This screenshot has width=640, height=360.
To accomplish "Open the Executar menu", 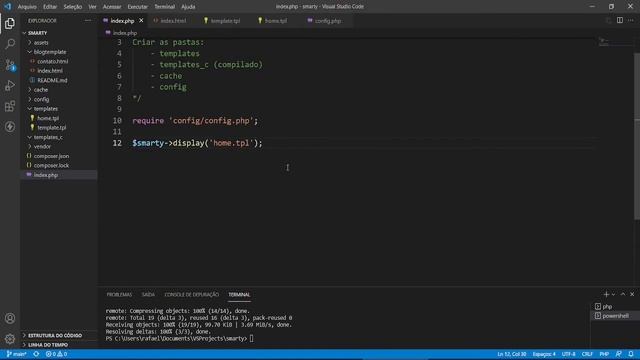I will pyautogui.click(x=138, y=7).
